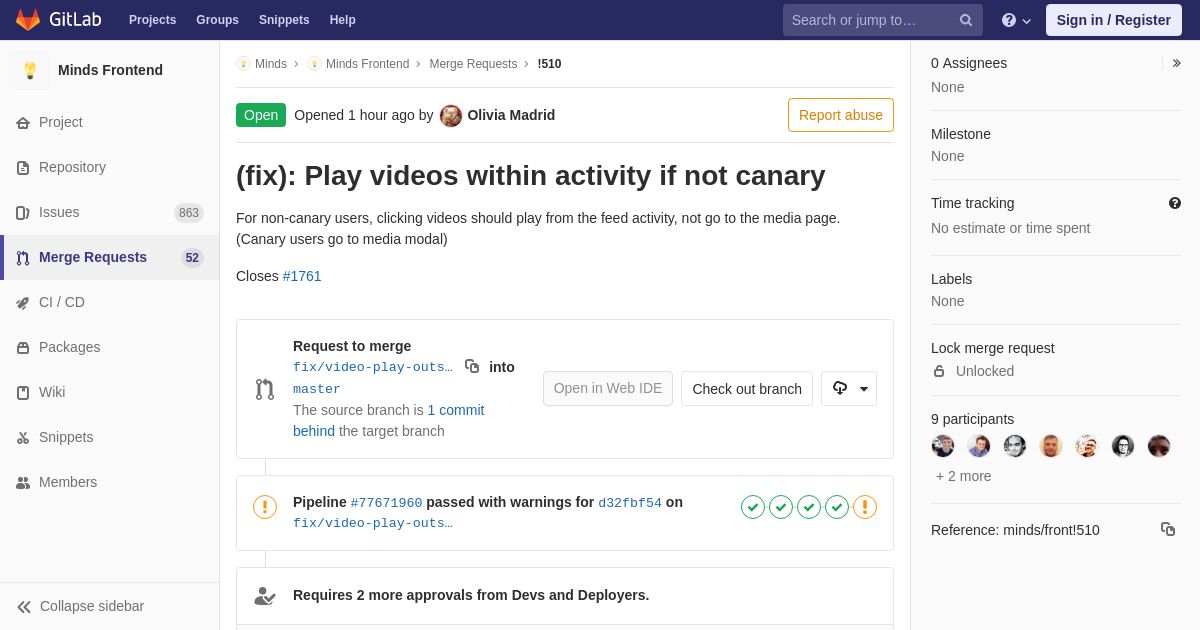Click Sign in / Register button
The width and height of the screenshot is (1200, 630).
[x=1113, y=20]
